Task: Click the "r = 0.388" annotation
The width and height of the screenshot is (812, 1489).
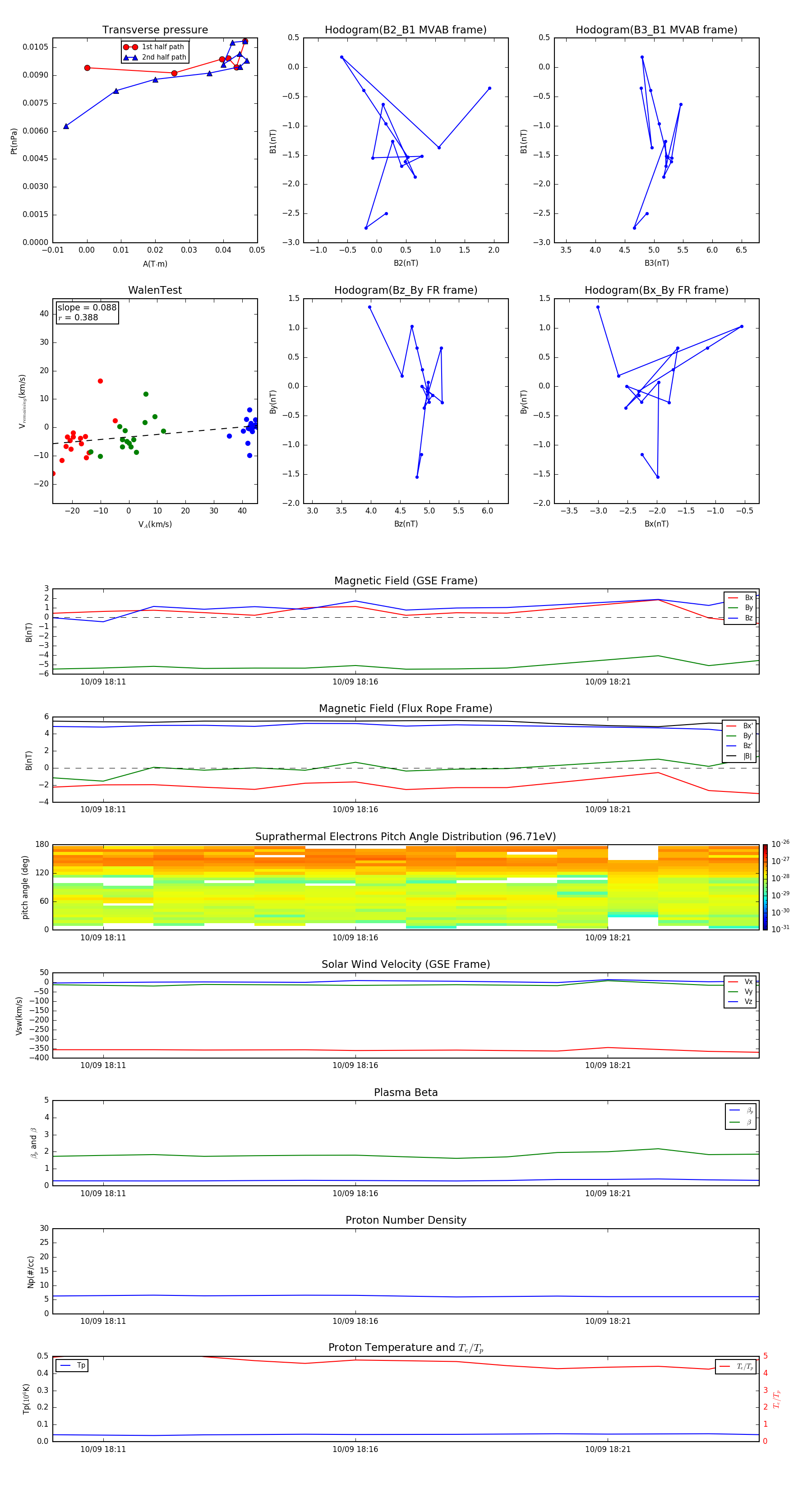Action: pyautogui.click(x=78, y=317)
